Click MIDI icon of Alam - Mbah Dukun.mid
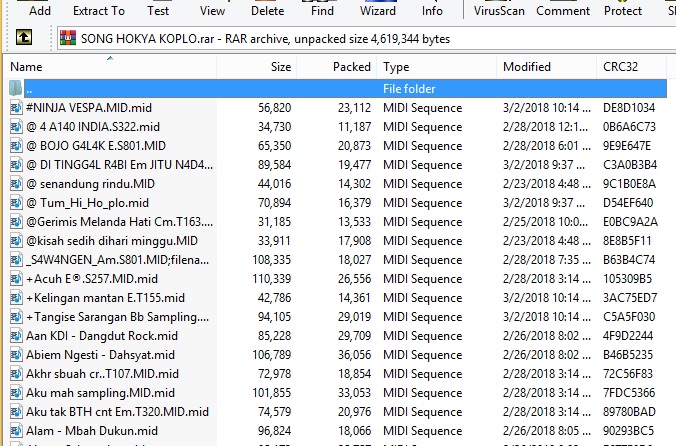This screenshot has width=676, height=446. coord(16,430)
